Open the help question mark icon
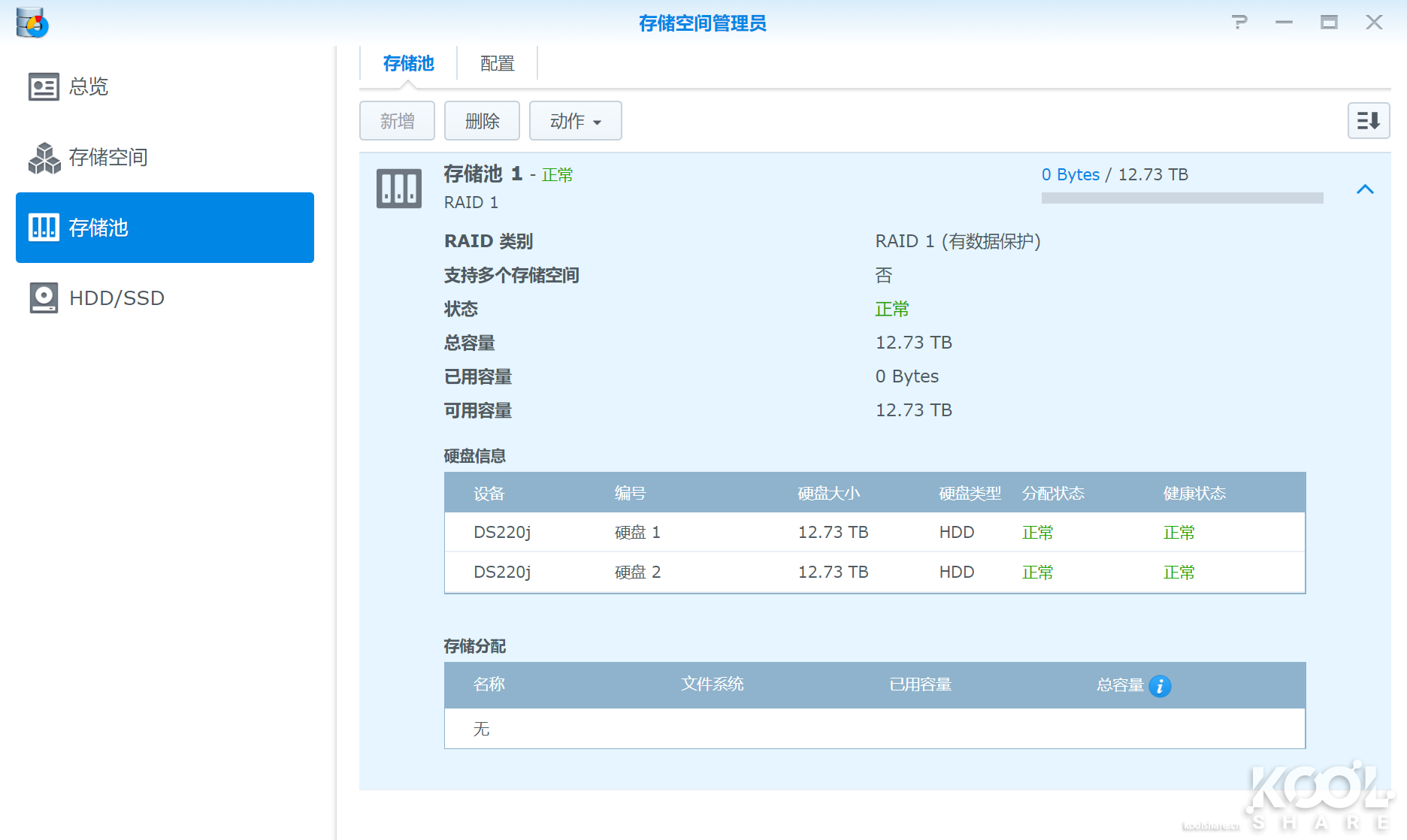 coord(1239,23)
